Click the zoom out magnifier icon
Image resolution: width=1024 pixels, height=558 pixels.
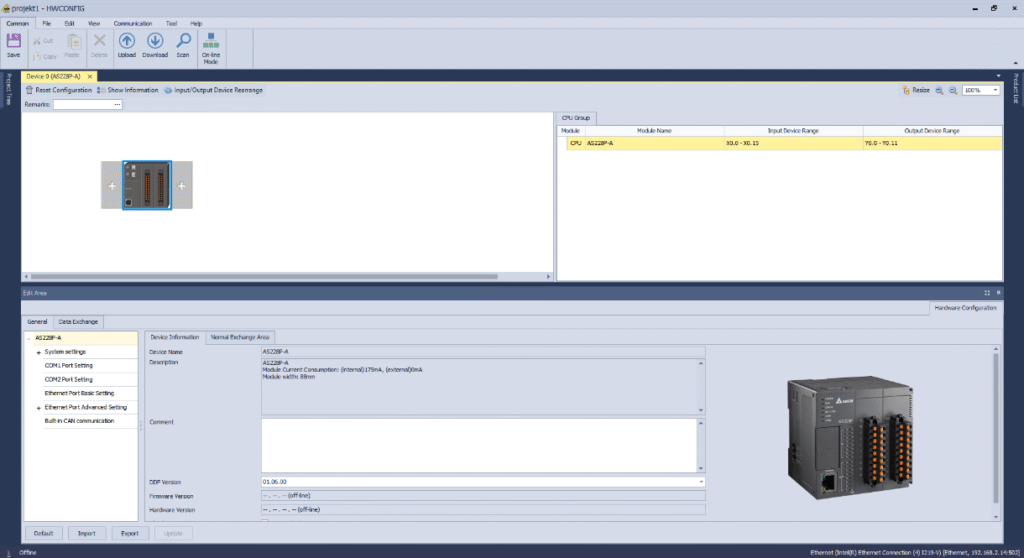[953, 90]
